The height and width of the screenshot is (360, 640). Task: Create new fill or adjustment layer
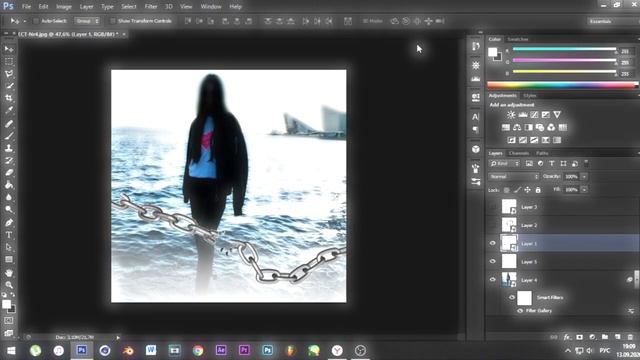pyautogui.click(x=592, y=337)
